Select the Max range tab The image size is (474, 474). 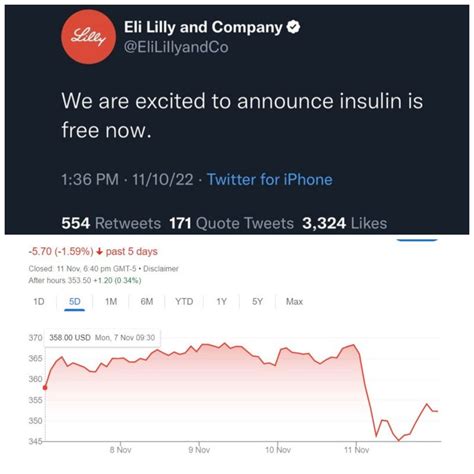pyautogui.click(x=294, y=302)
